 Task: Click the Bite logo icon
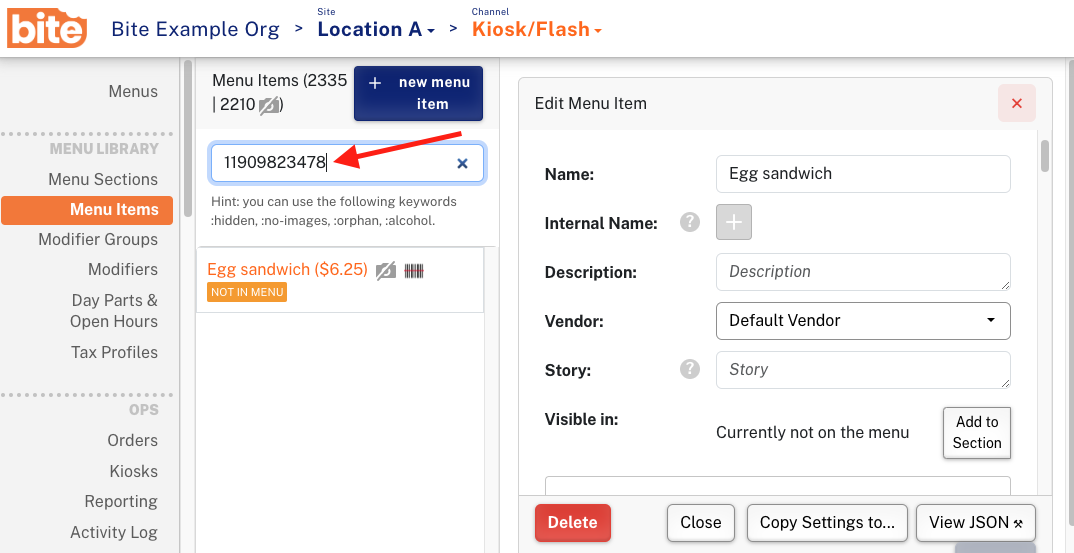[47, 29]
